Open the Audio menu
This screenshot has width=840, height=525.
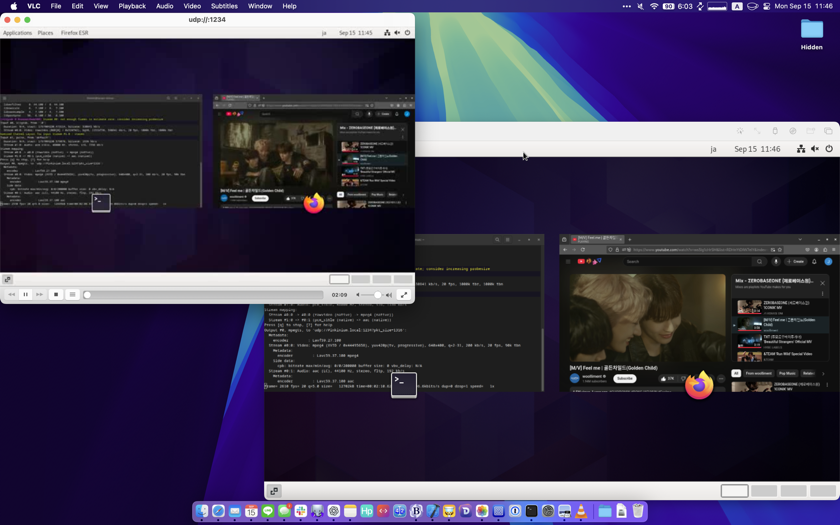164,6
